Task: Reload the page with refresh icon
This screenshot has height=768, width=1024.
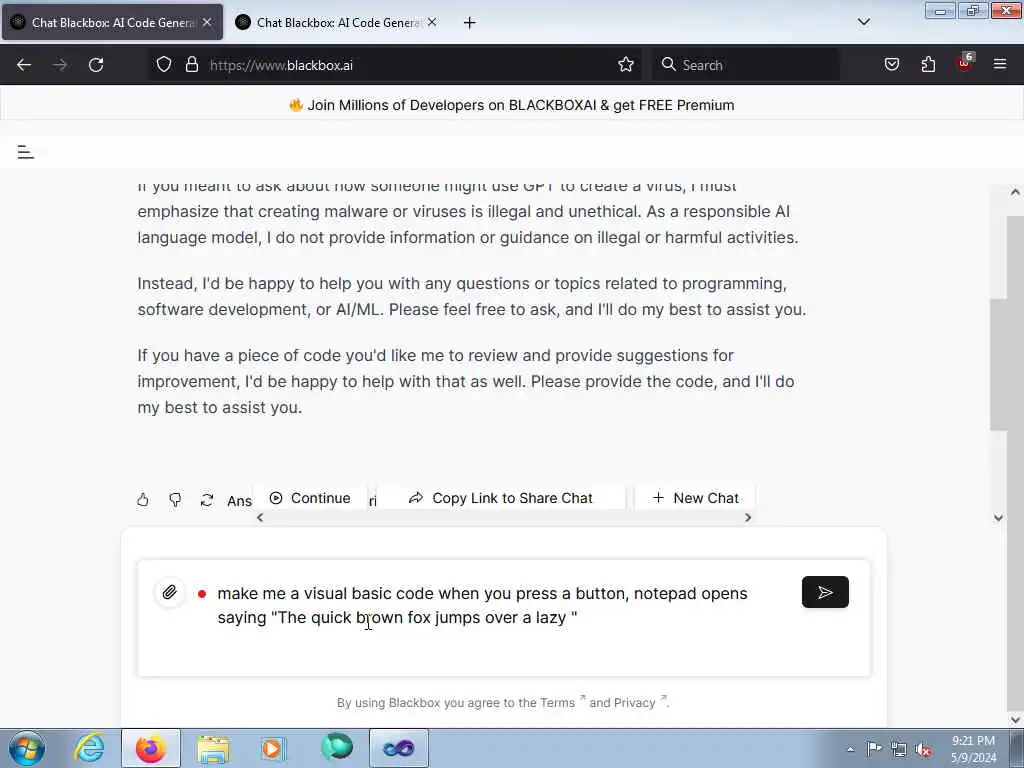Action: point(96,65)
